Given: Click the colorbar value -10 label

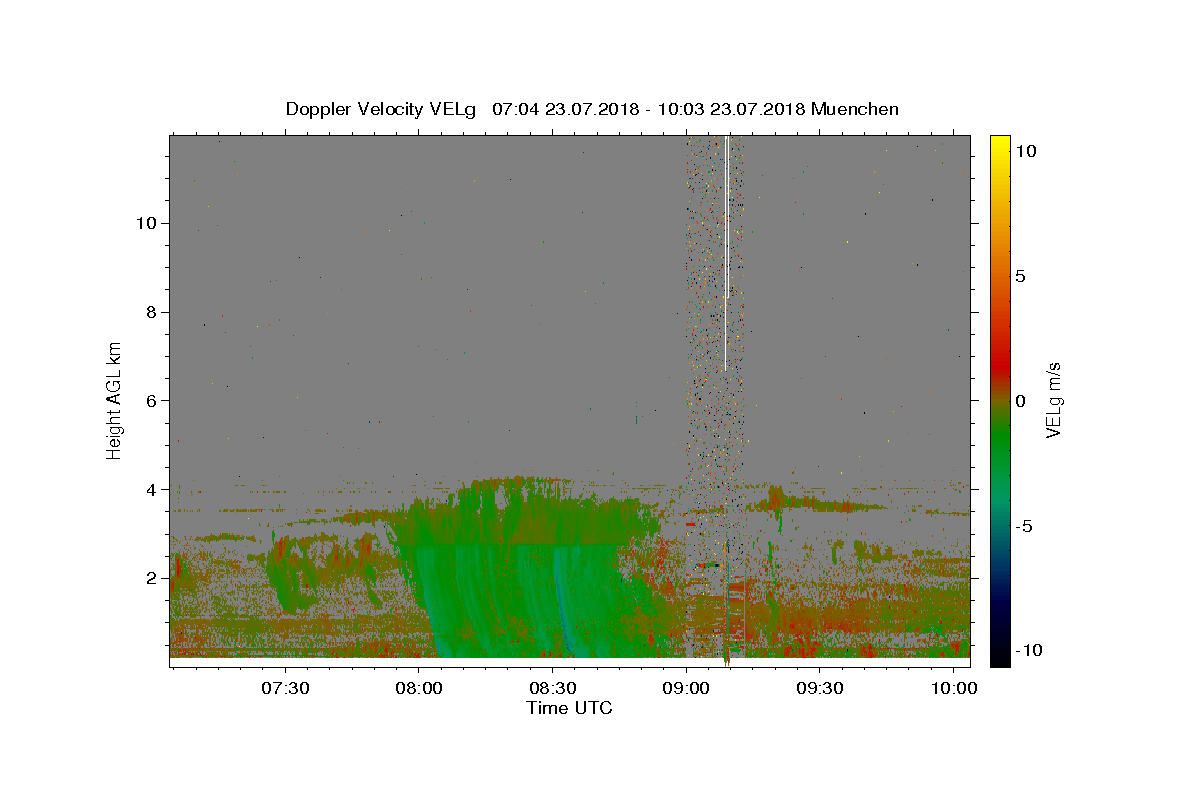Looking at the screenshot, I should (1029, 649).
